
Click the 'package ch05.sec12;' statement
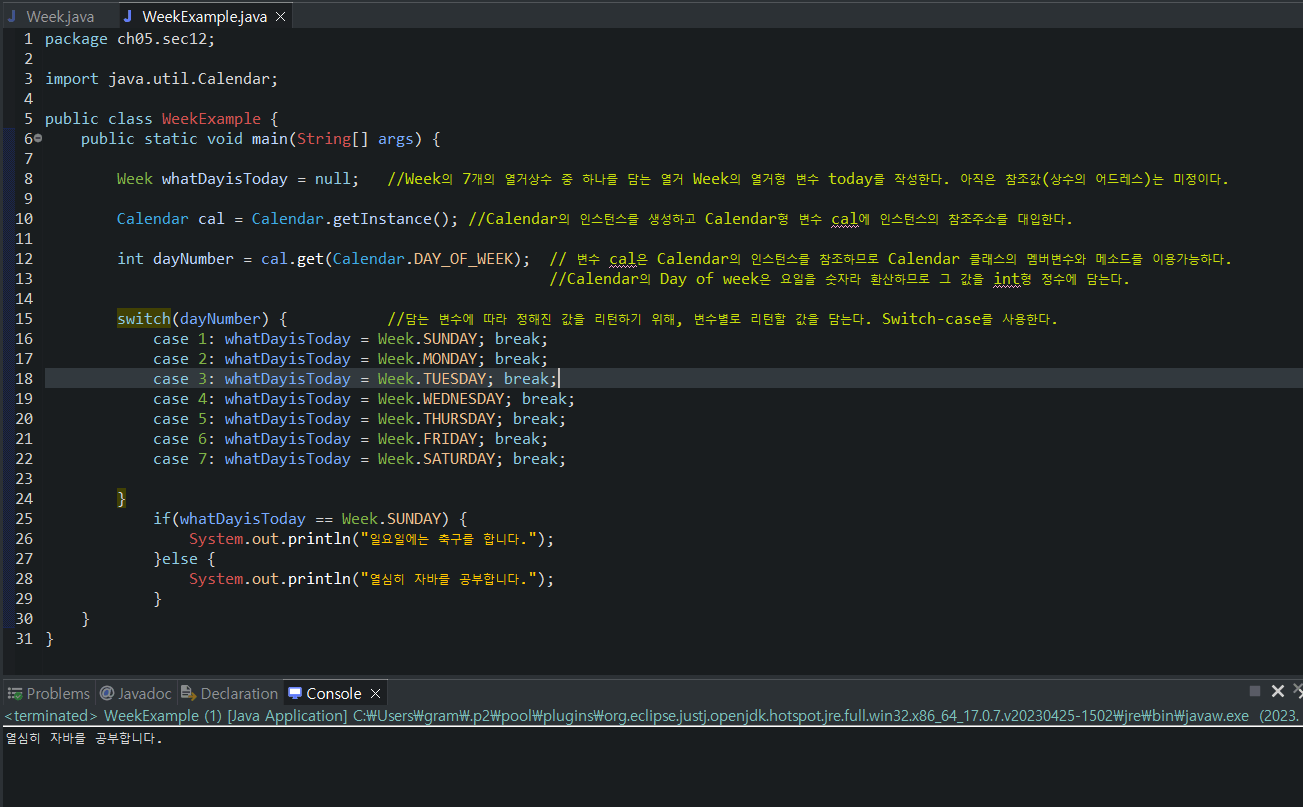point(130,39)
